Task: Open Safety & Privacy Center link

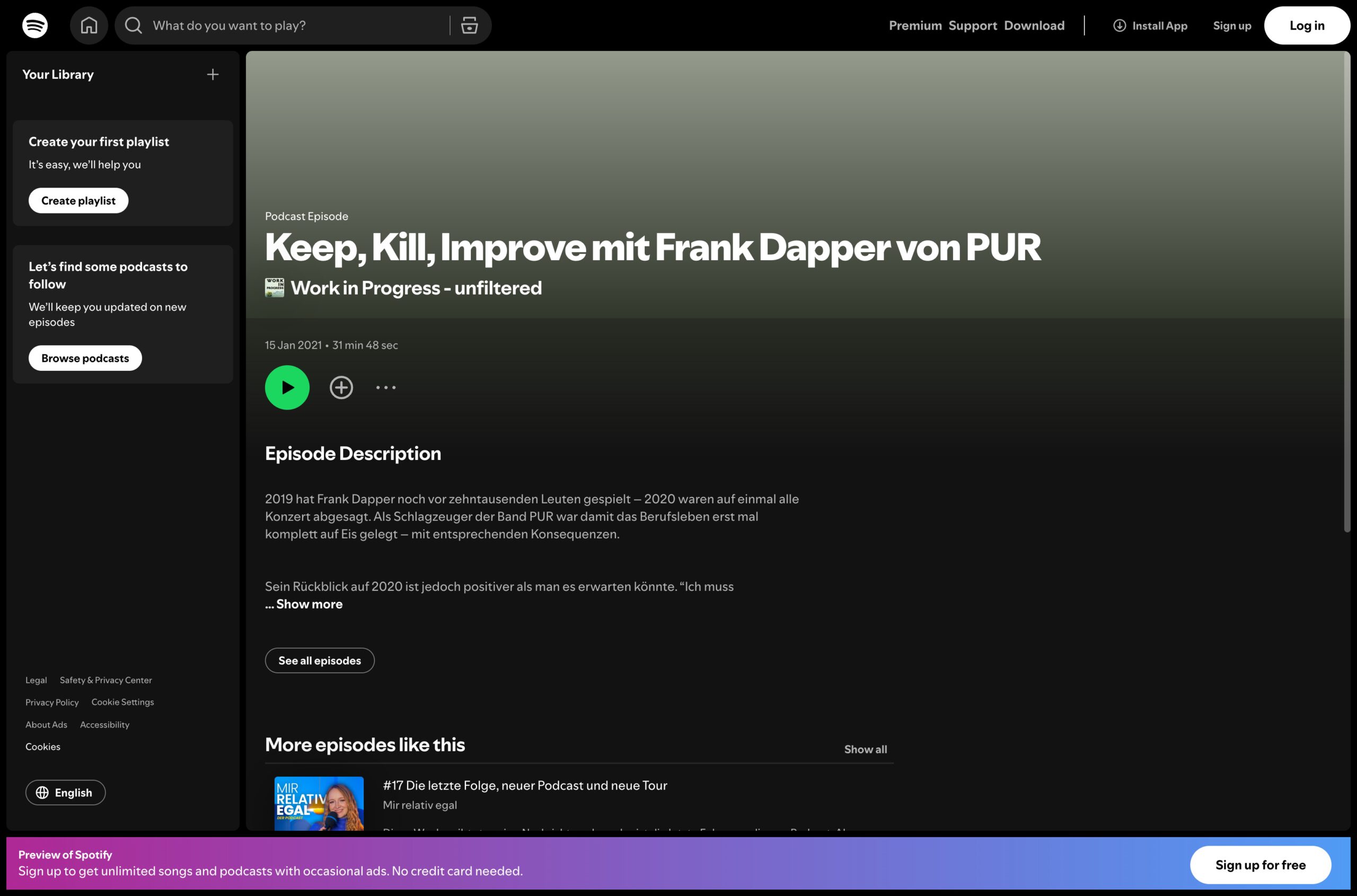Action: [x=105, y=680]
